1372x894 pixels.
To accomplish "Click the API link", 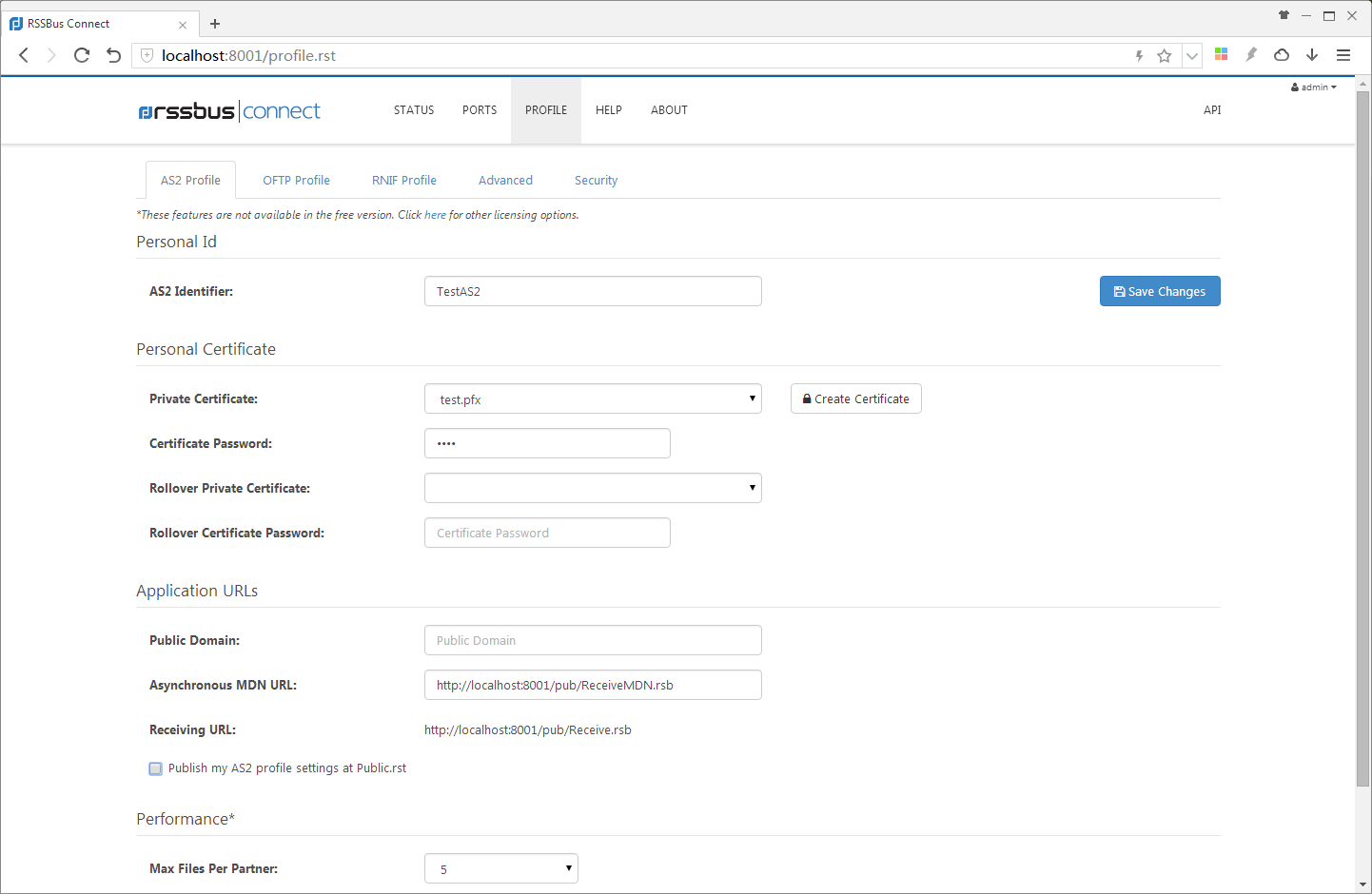I will pyautogui.click(x=1212, y=110).
